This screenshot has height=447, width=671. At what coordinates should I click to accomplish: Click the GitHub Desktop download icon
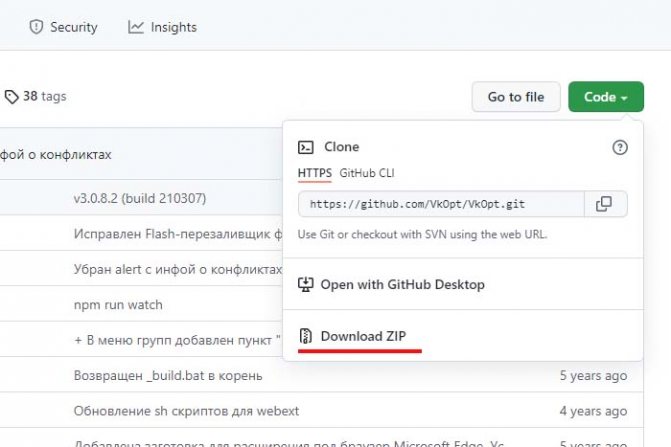[306, 284]
